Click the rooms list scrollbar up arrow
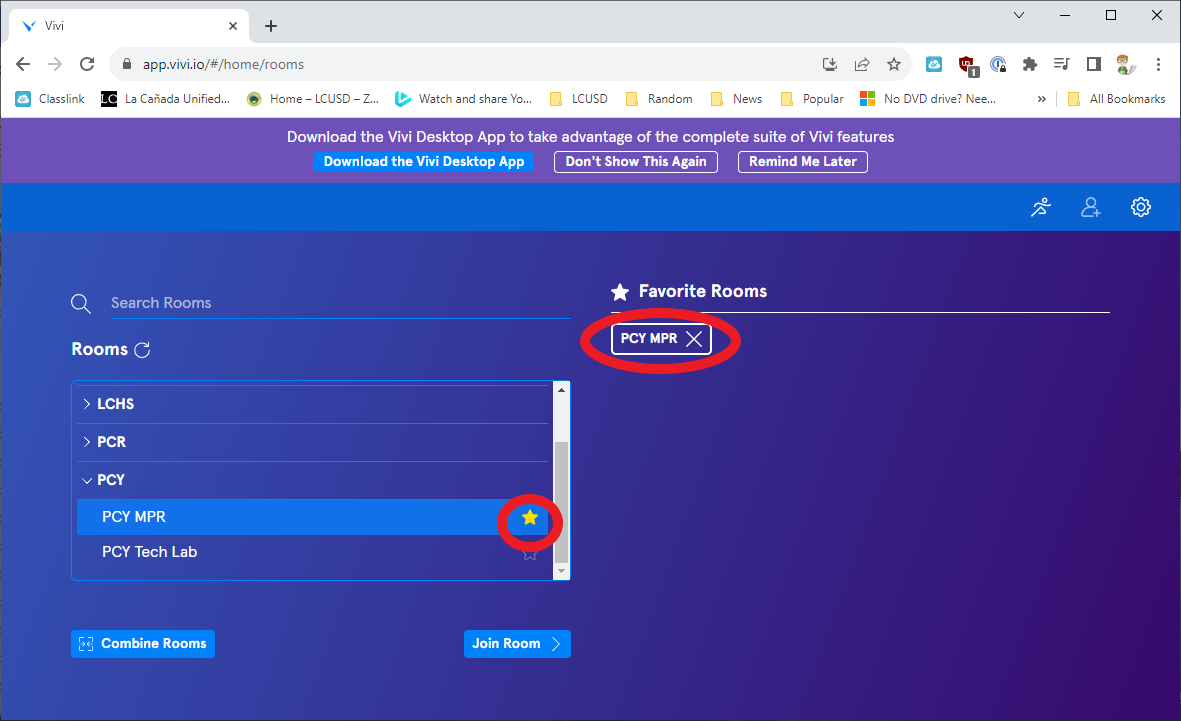 [561, 390]
